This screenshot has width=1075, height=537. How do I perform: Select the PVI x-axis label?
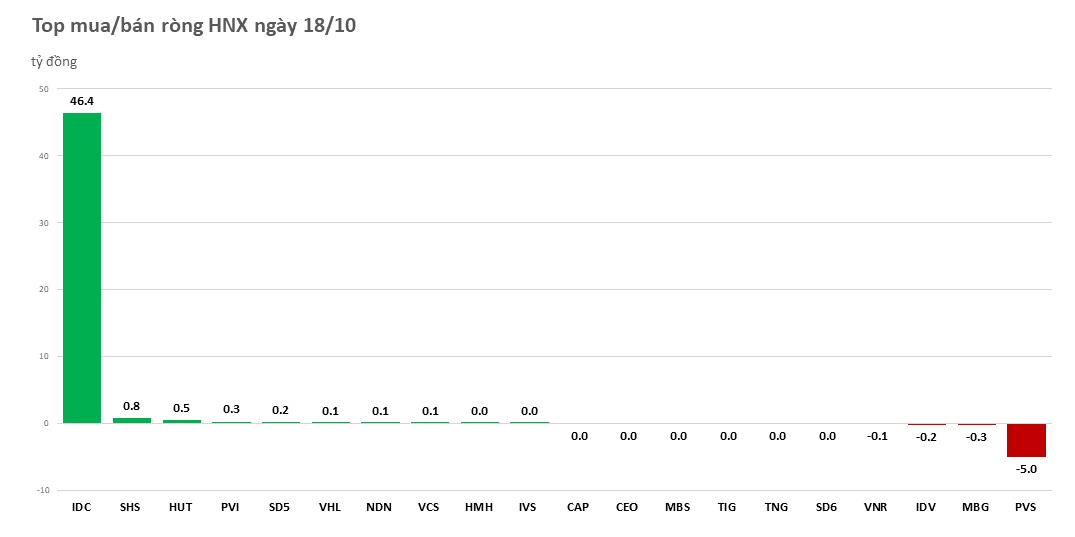pos(231,508)
